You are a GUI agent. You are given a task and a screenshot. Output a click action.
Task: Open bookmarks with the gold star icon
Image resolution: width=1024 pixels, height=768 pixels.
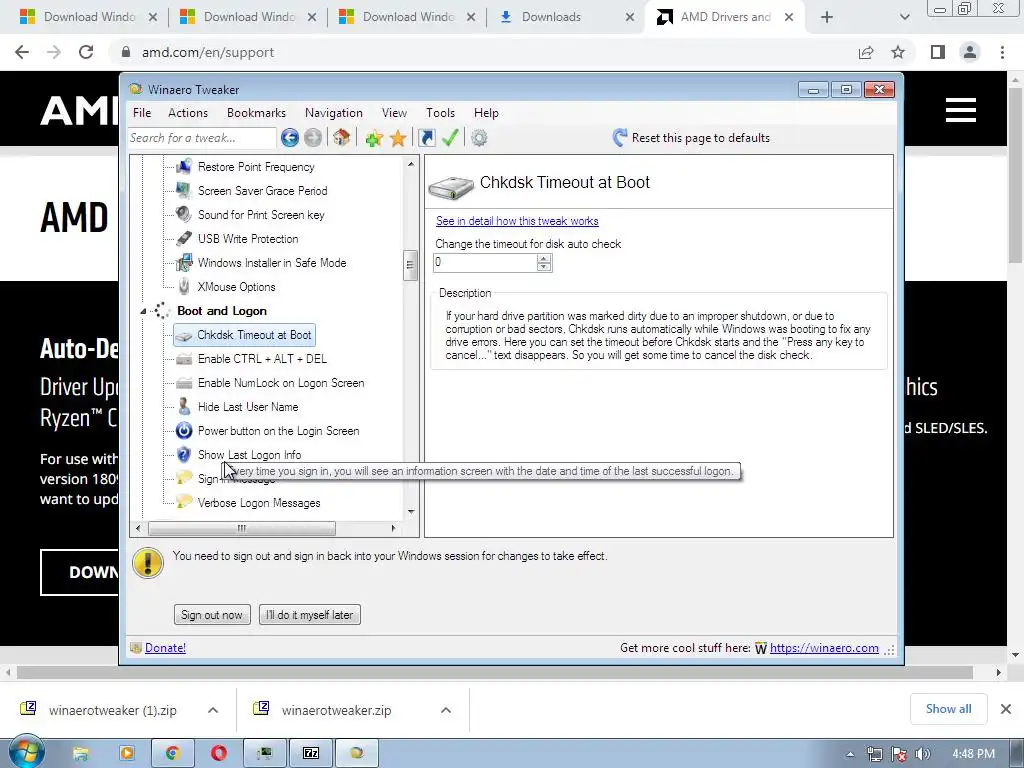(x=398, y=138)
